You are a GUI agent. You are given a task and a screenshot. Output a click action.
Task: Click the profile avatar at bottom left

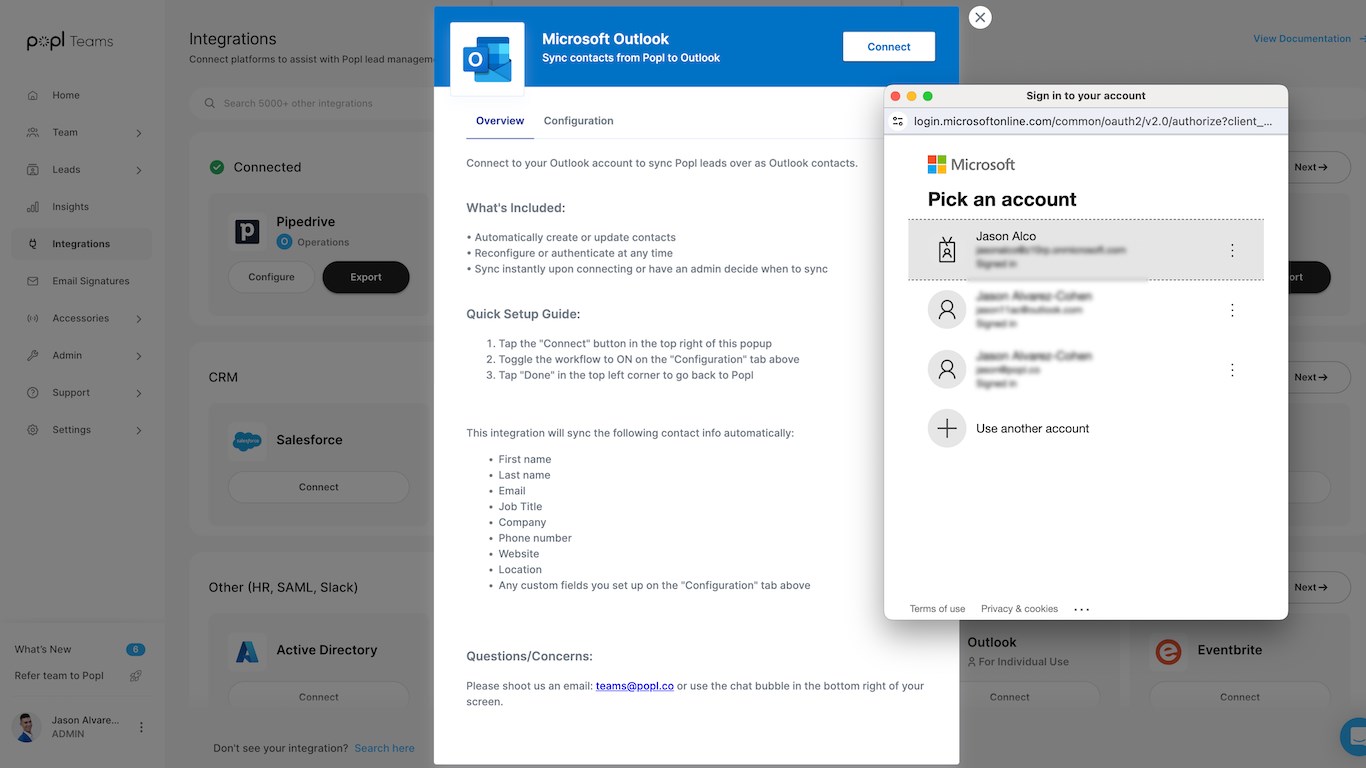[x=27, y=727]
